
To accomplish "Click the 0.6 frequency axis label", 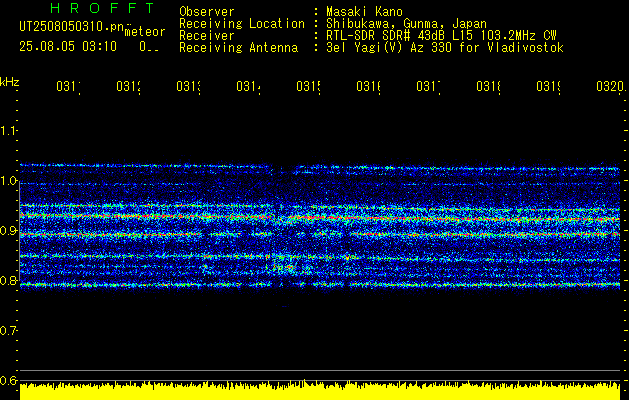I will point(8,380).
